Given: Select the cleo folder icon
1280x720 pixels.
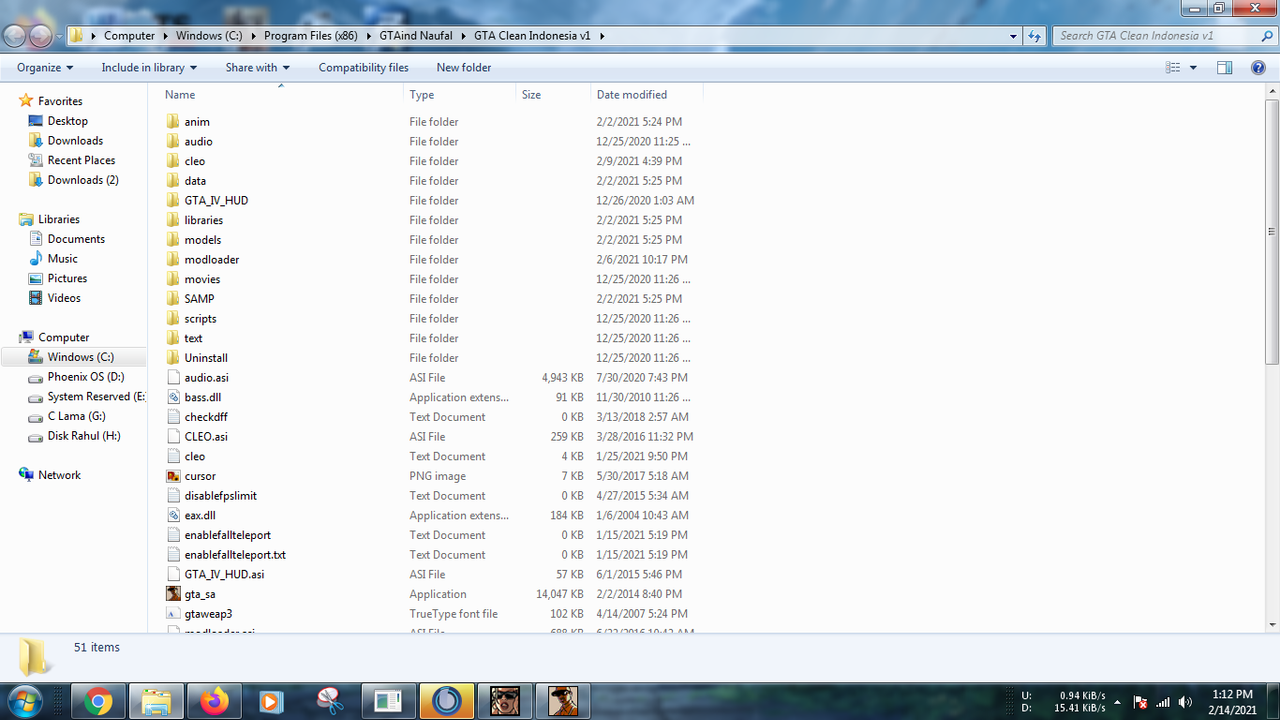Looking at the screenshot, I should click(173, 161).
